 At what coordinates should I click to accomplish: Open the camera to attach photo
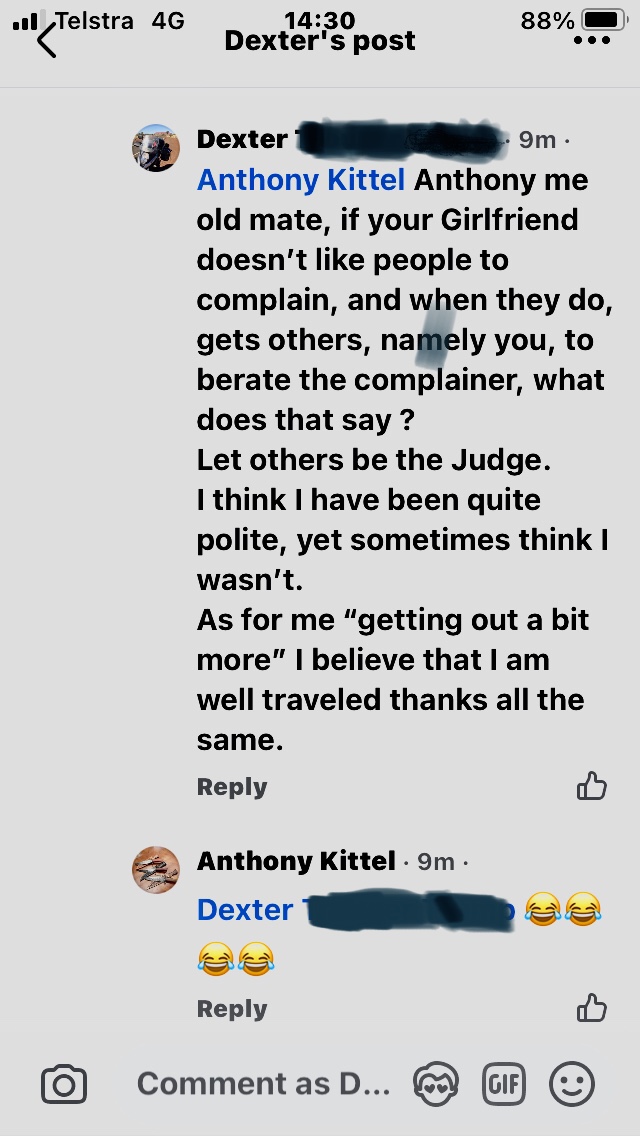(x=64, y=1085)
